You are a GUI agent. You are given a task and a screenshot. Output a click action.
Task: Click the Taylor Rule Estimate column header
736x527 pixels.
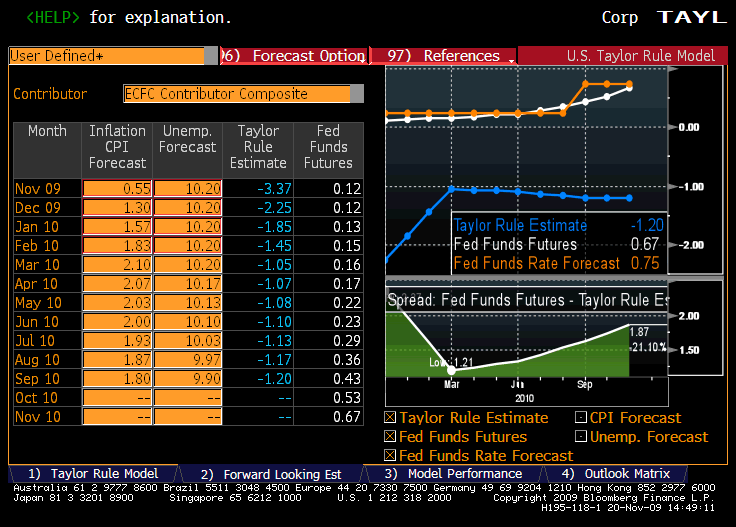(x=258, y=147)
